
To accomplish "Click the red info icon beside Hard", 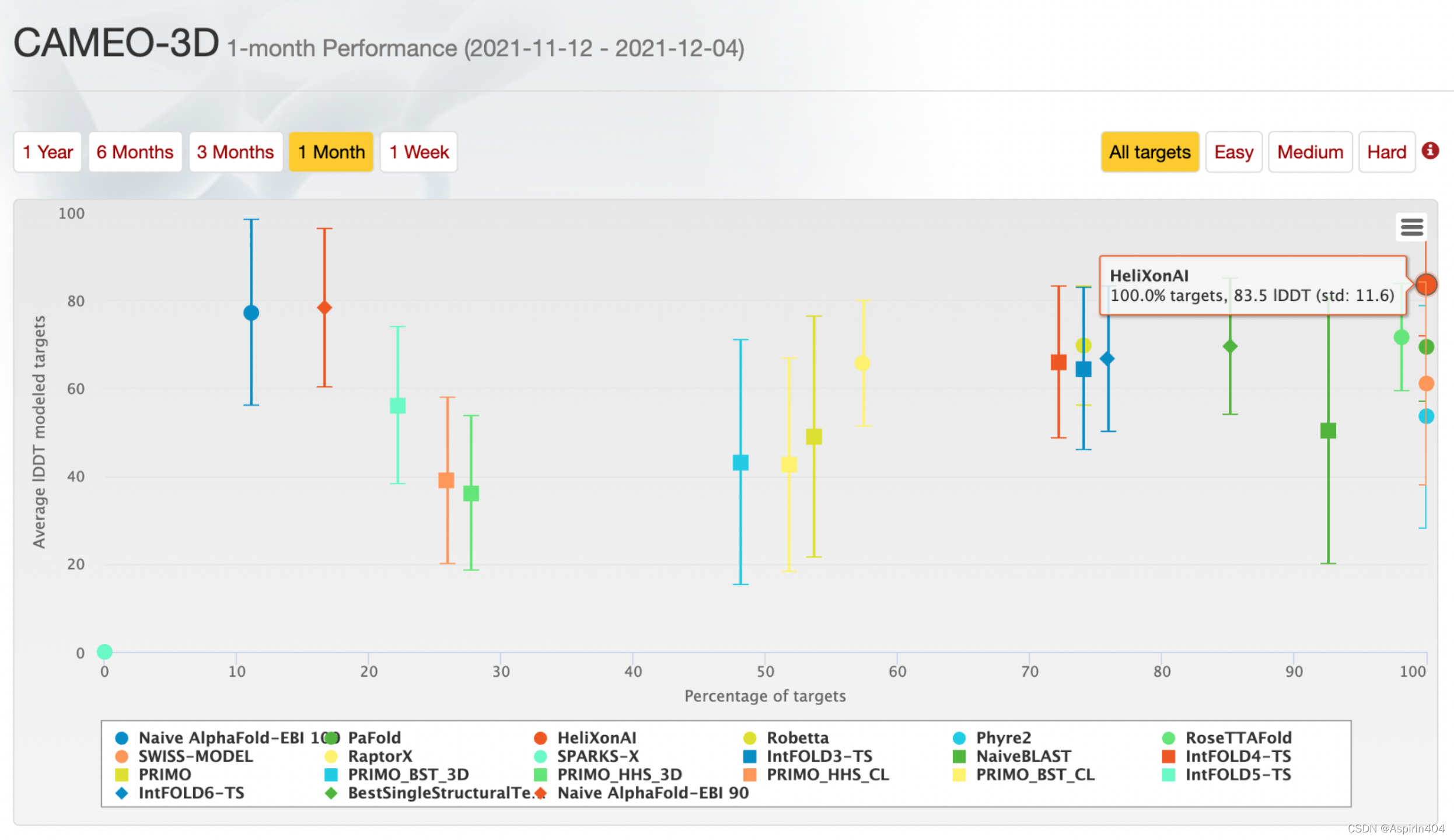I will click(1430, 150).
